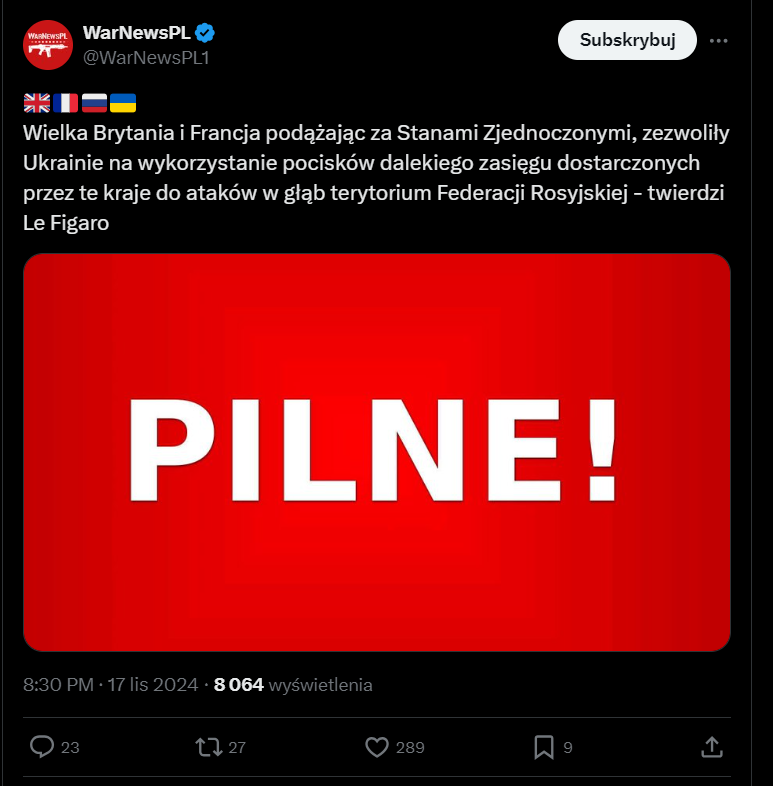The image size is (773, 786).
Task: Reply to the tweet via speech bubble icon
Action: (42, 746)
